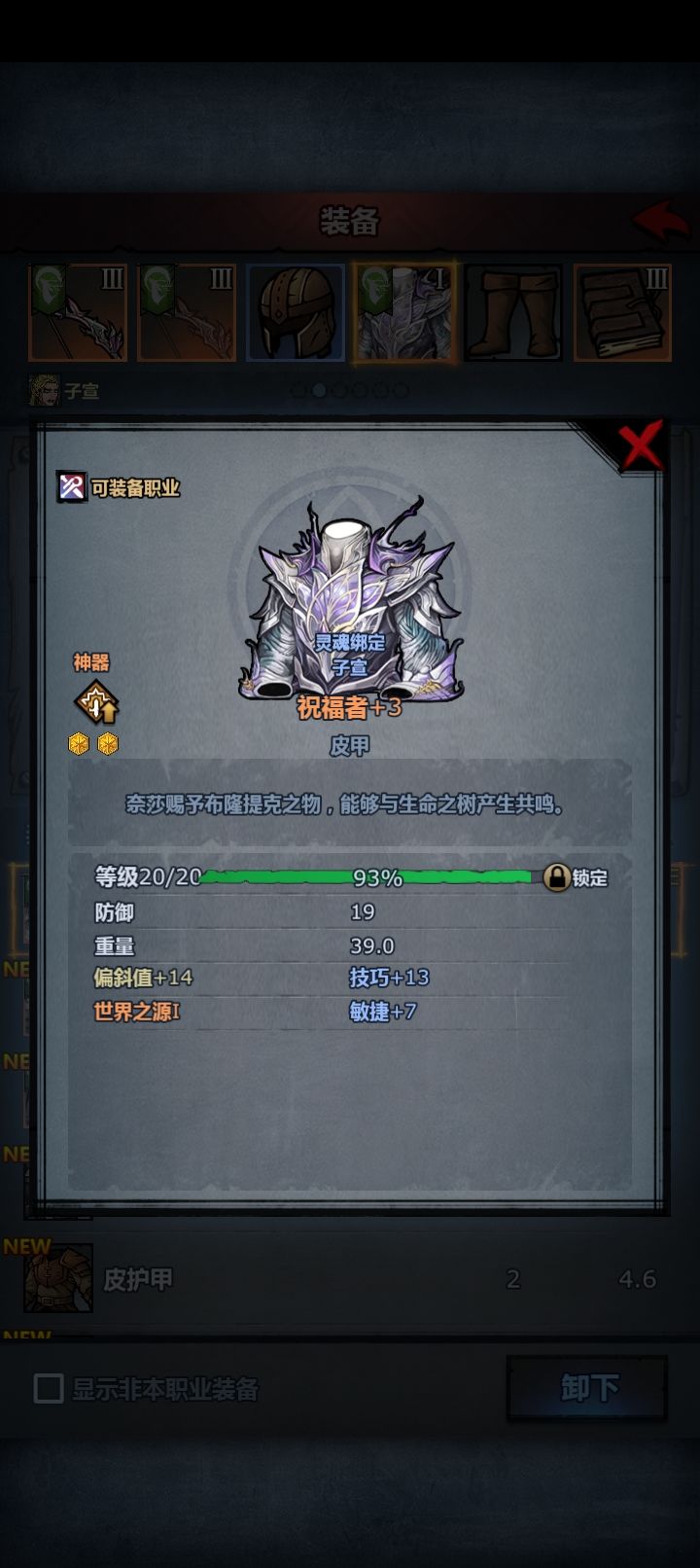Tap the red back arrow icon
This screenshot has width=700, height=1568.
pos(662,221)
